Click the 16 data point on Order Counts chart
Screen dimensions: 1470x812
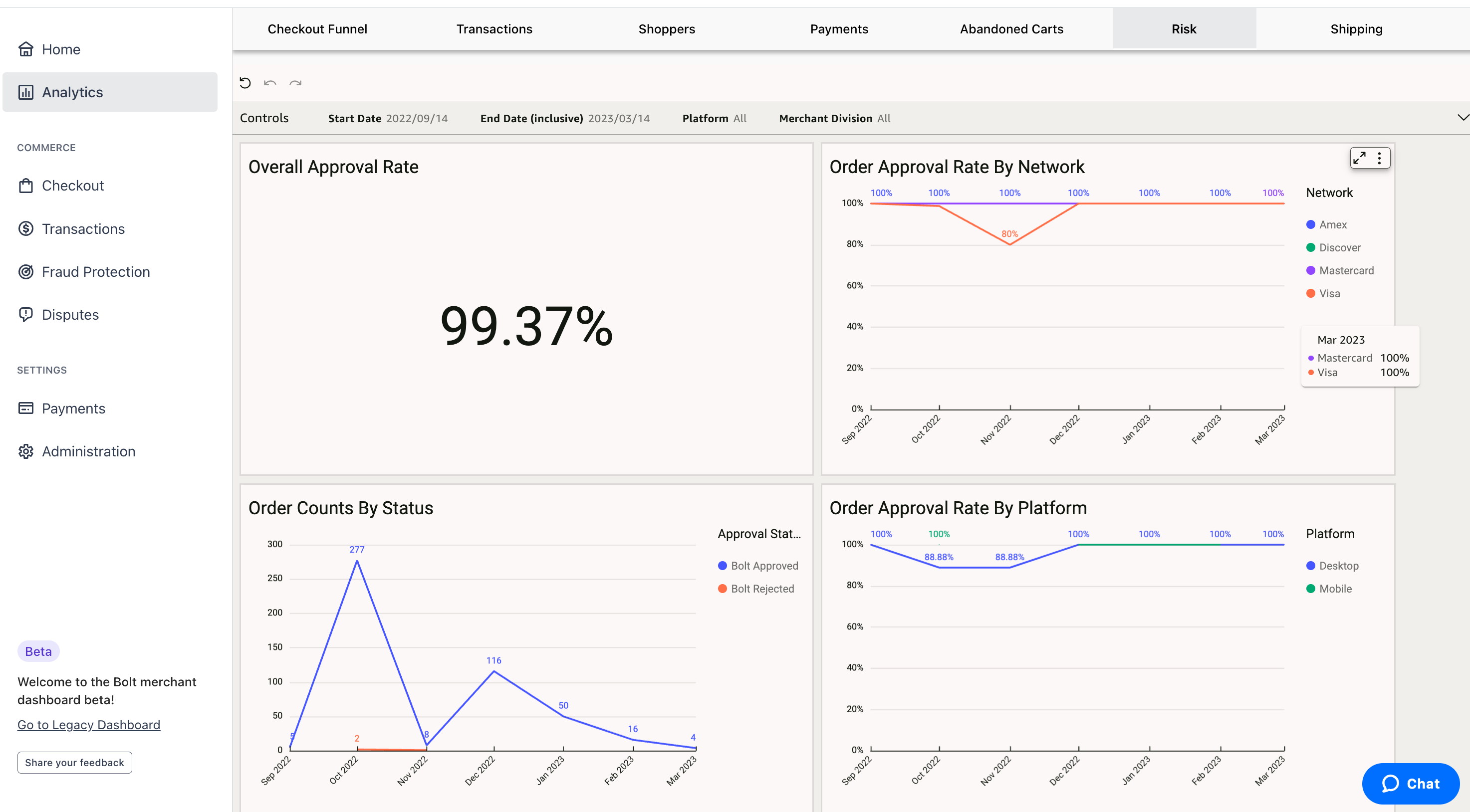tap(633, 740)
